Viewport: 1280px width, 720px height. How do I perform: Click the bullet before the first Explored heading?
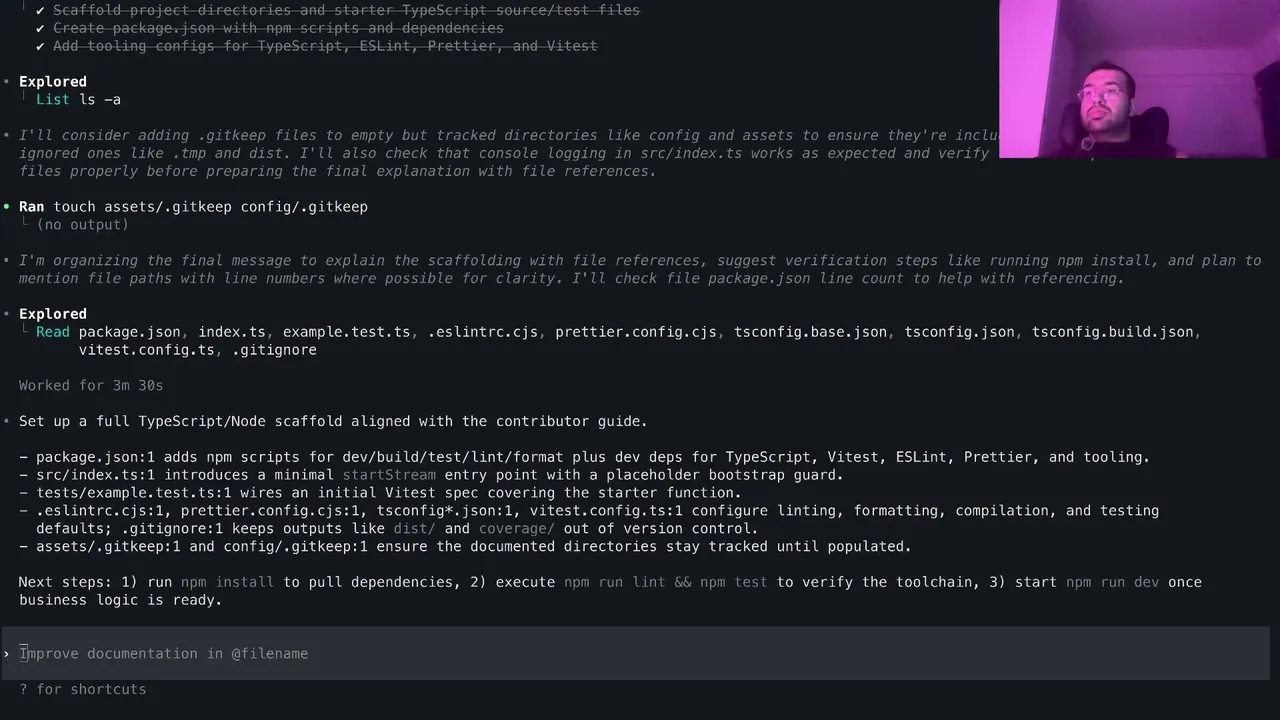pyautogui.click(x=7, y=82)
